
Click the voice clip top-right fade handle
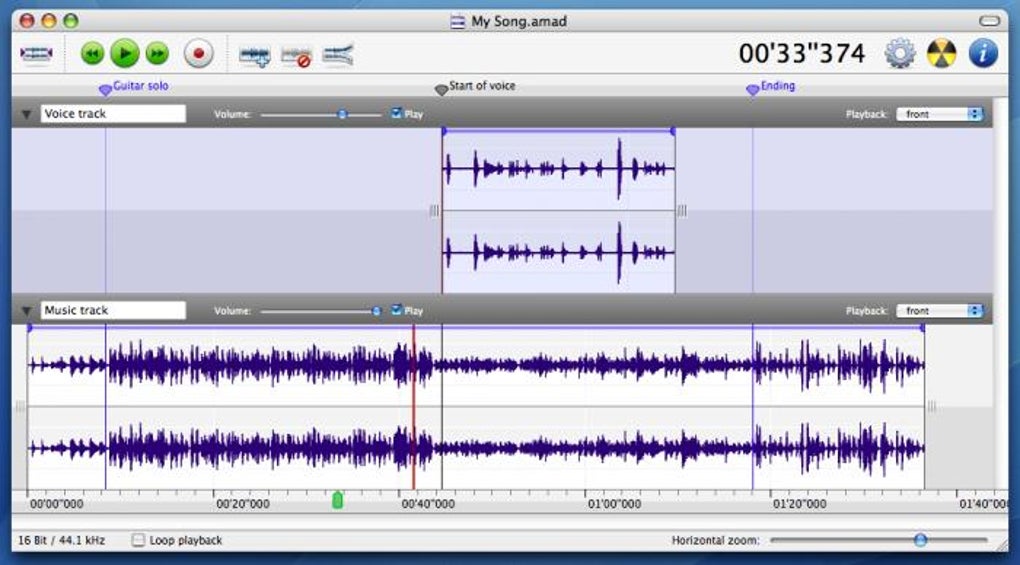point(673,132)
